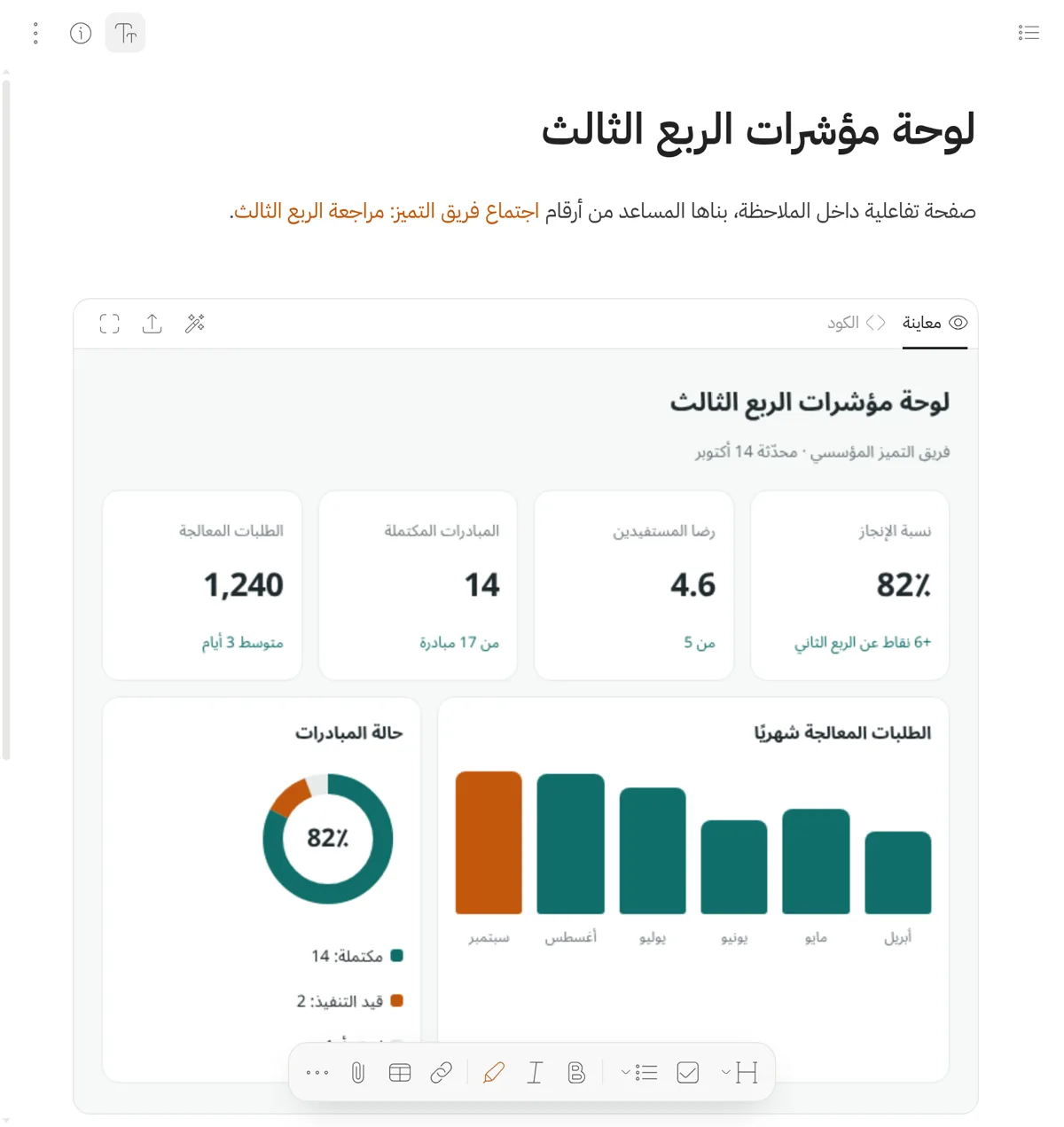Image resolution: width=1064 pixels, height=1127 pixels.
Task: Switch to the معاينة preview tab
Action: pos(935,323)
